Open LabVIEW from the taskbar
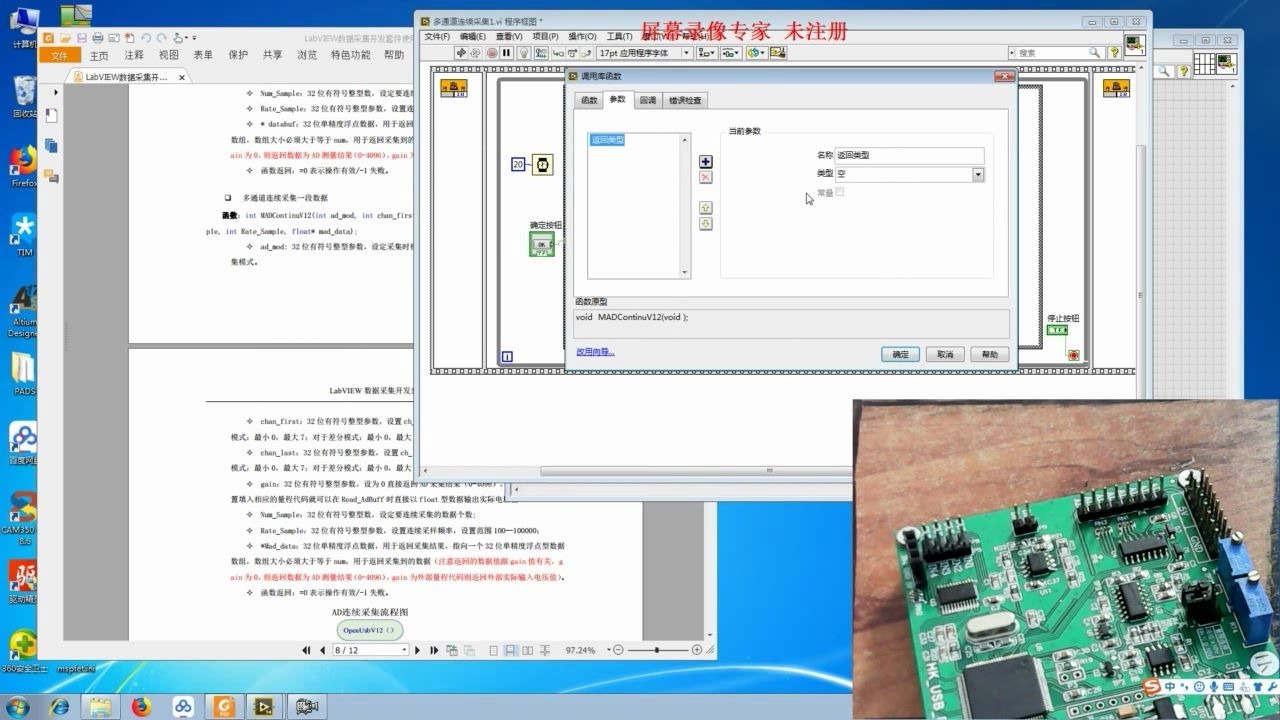The width and height of the screenshot is (1280, 720). point(264,707)
